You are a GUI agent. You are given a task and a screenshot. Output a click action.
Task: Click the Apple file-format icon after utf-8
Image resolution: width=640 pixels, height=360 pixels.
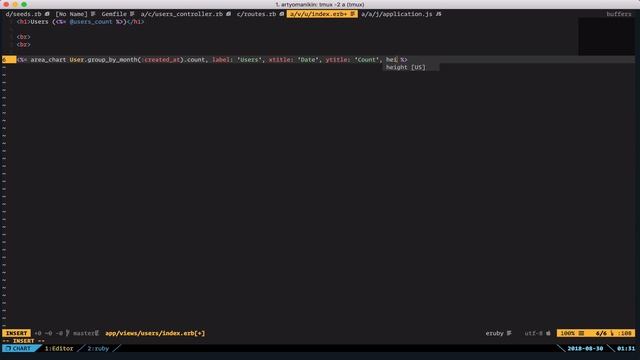(x=548, y=333)
